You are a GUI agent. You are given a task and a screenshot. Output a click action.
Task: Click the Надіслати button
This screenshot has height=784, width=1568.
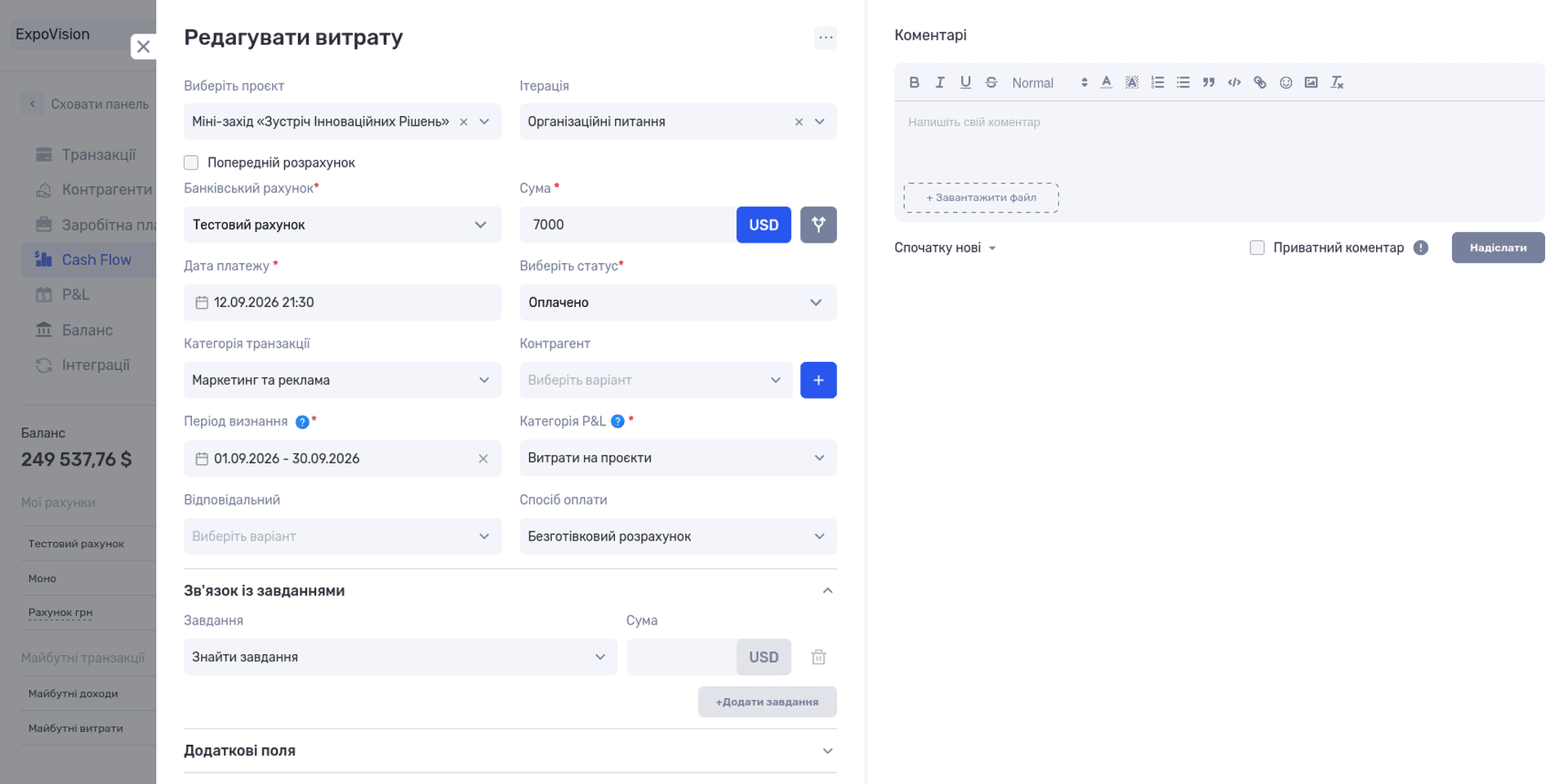click(1498, 247)
